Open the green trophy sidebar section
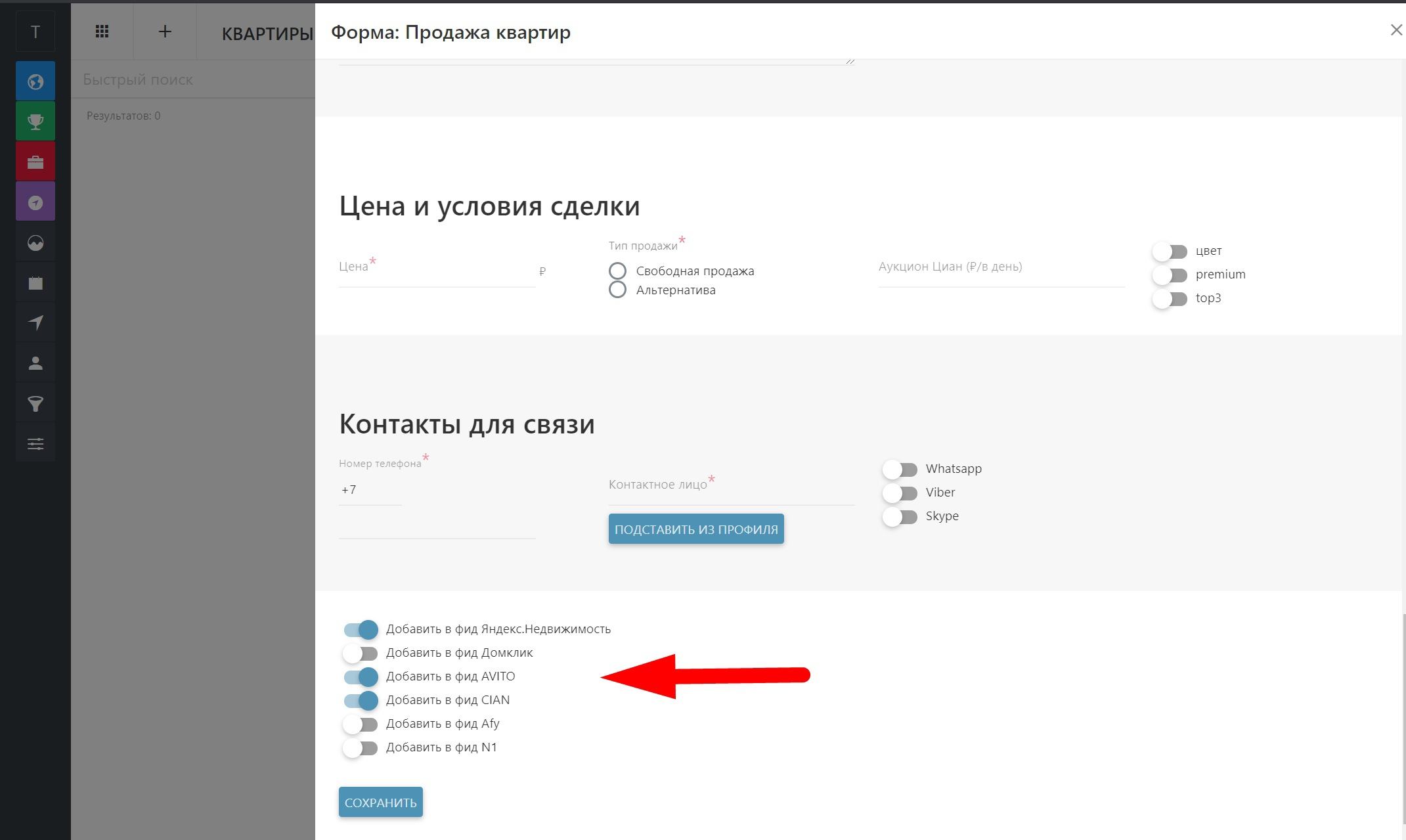 point(35,122)
